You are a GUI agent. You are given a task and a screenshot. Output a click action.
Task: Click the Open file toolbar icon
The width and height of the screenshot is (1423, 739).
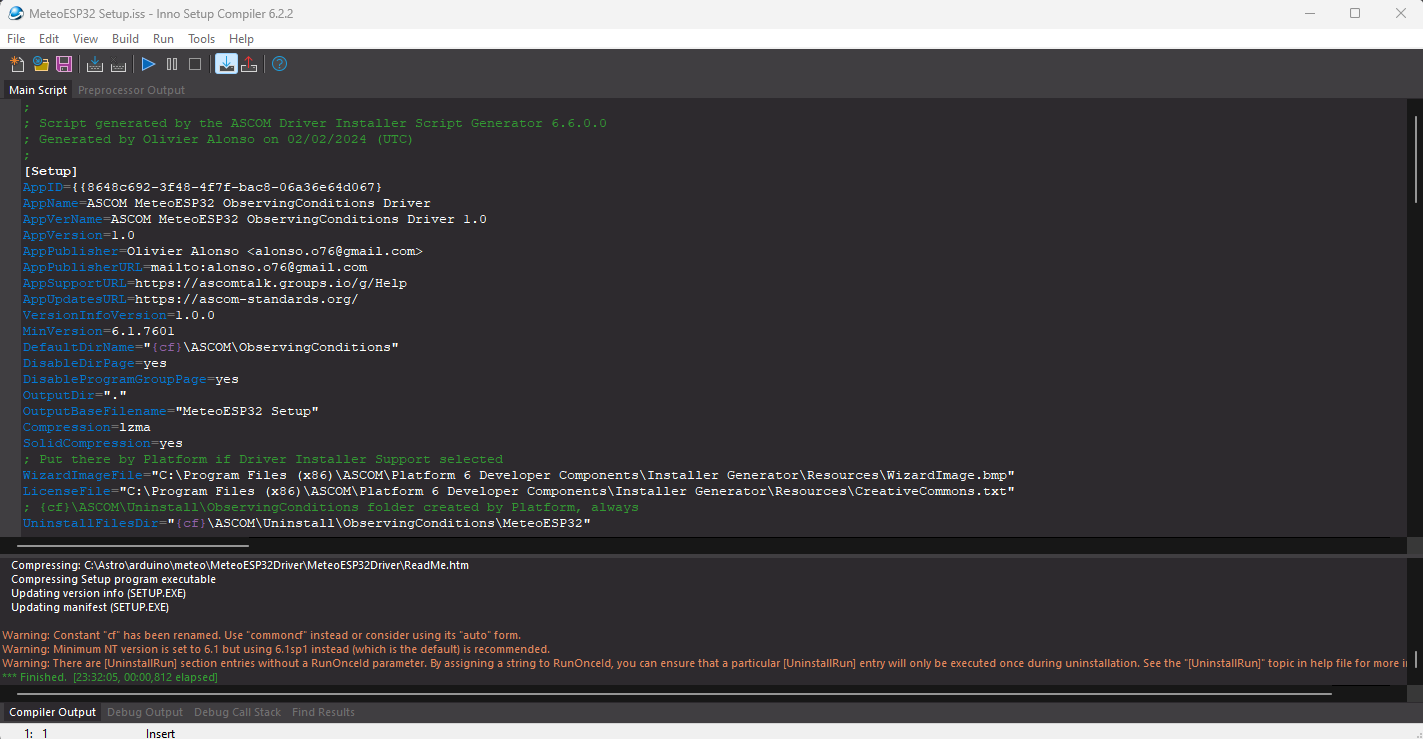[41, 64]
